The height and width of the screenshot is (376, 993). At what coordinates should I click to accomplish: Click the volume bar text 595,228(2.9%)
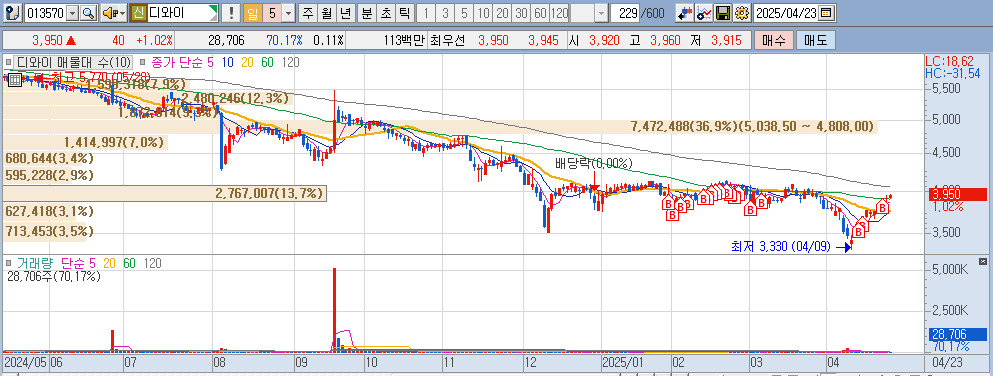(x=49, y=175)
